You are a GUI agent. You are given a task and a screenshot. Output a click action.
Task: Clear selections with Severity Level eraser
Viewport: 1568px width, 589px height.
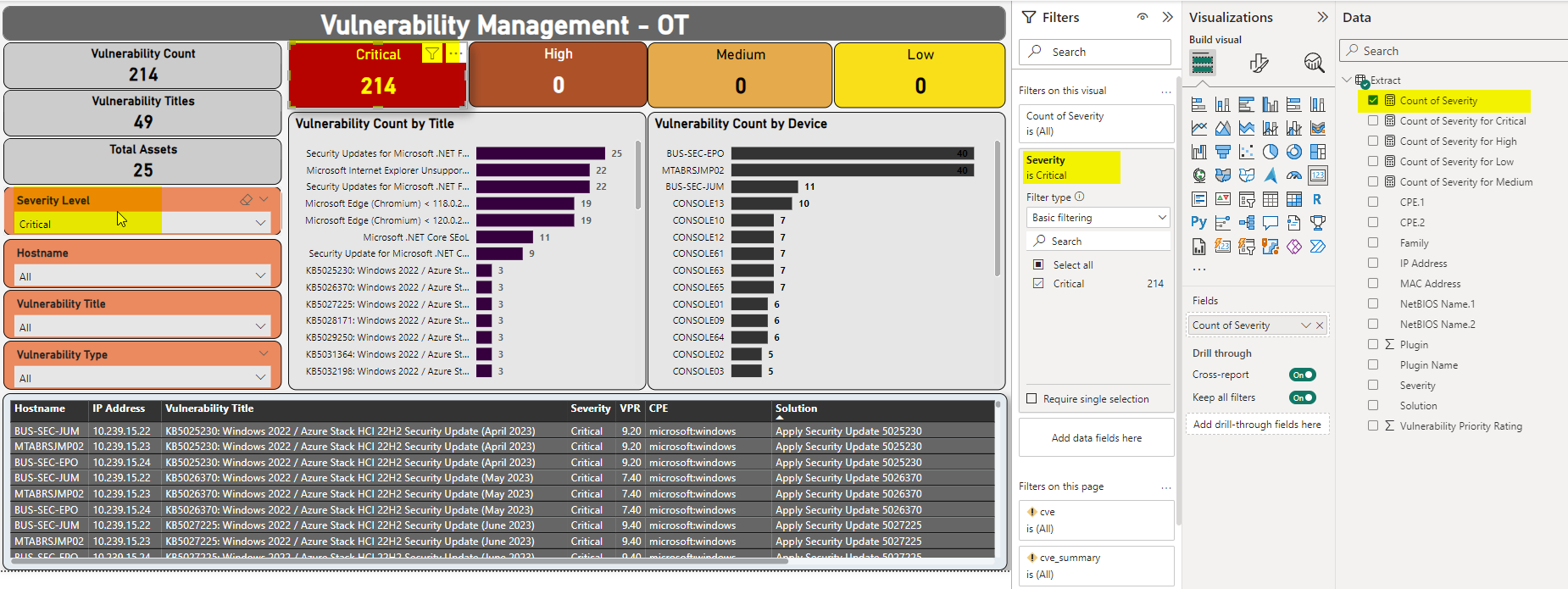246,200
